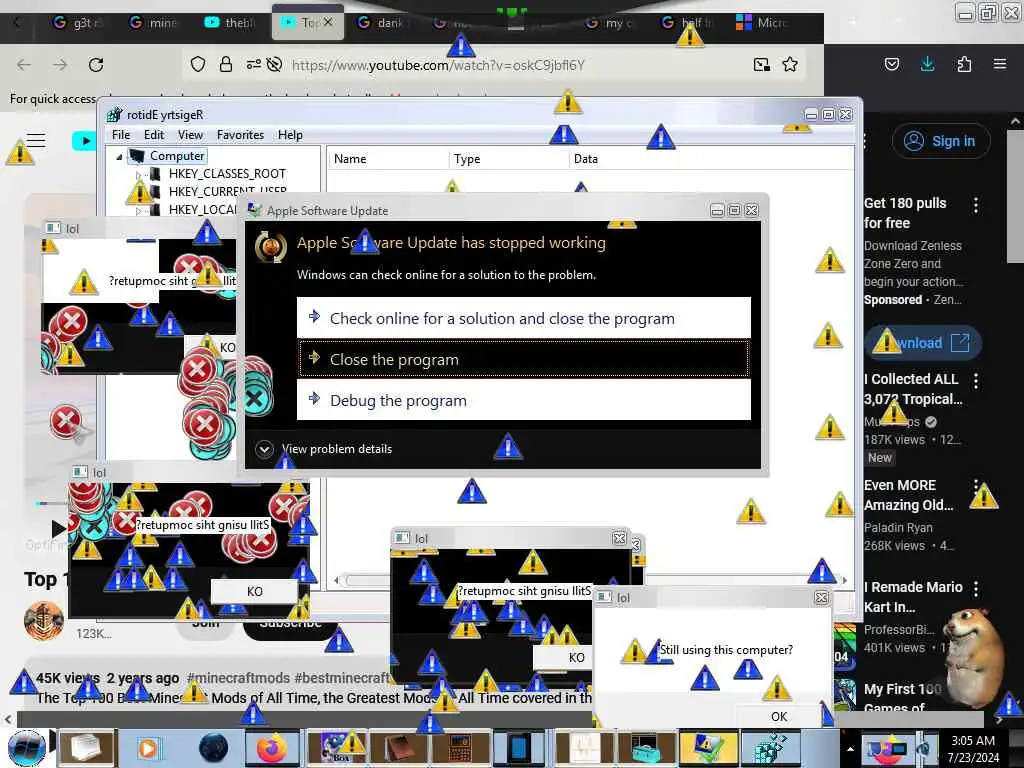The height and width of the screenshot is (768, 1024).
Task: Click the Windows Start orb
Action: point(26,748)
